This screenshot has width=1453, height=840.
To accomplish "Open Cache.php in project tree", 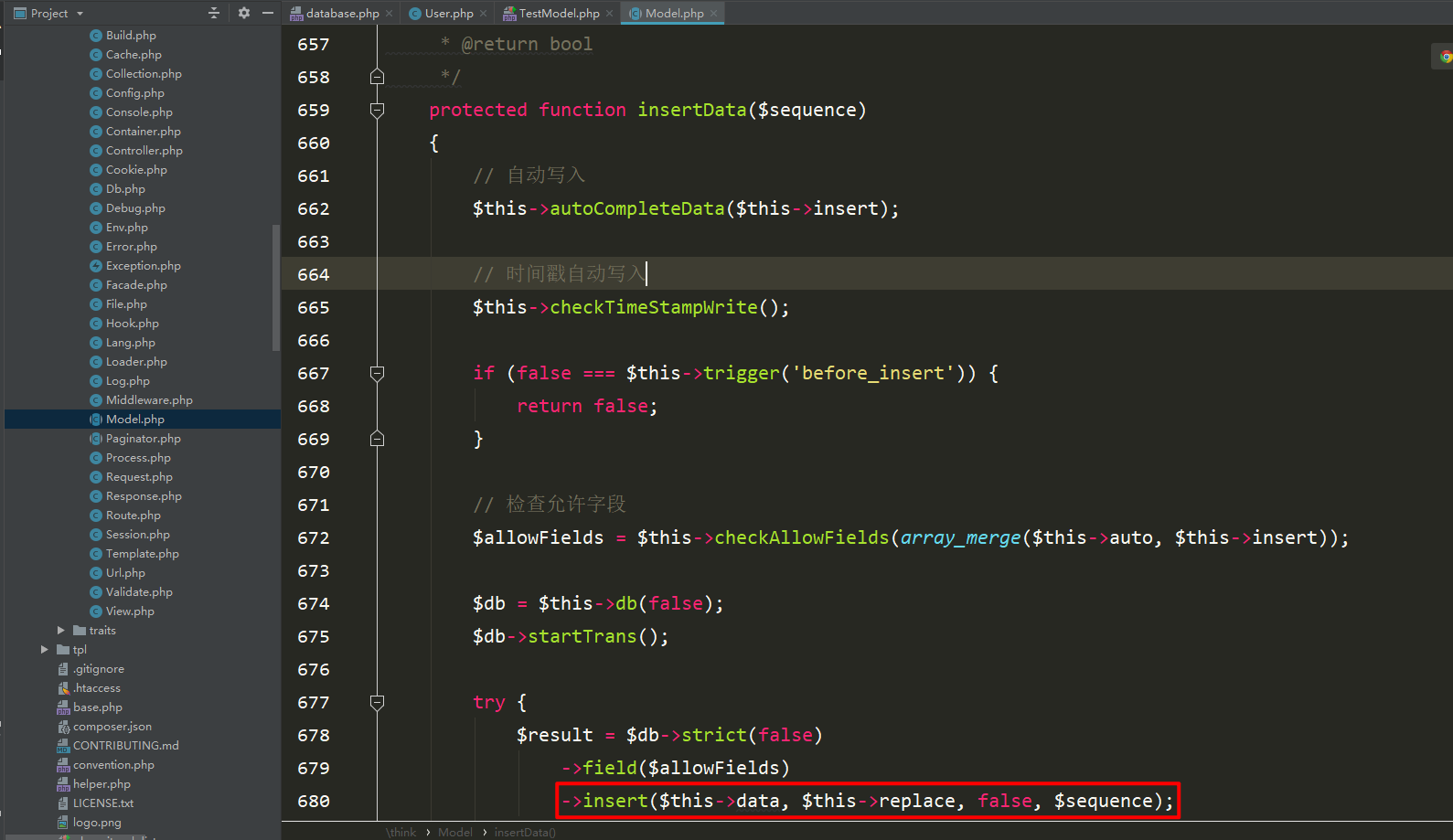I will pyautogui.click(x=134, y=55).
